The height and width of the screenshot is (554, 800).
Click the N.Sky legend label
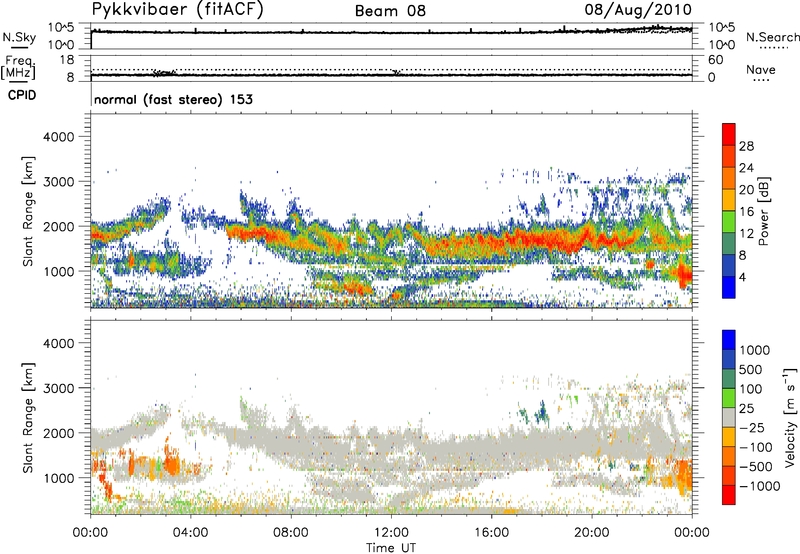click(x=19, y=37)
